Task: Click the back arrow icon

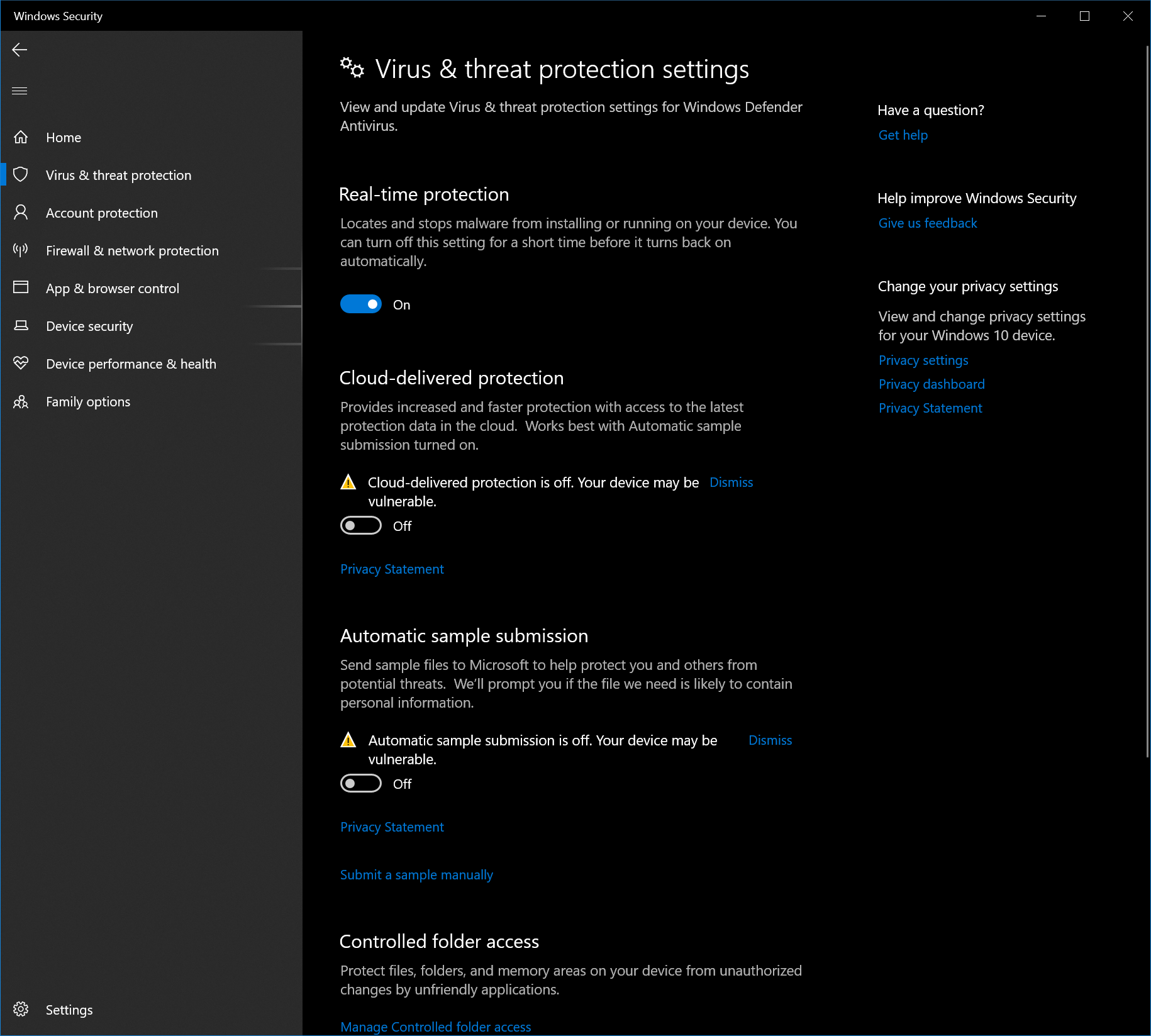Action: (x=19, y=50)
